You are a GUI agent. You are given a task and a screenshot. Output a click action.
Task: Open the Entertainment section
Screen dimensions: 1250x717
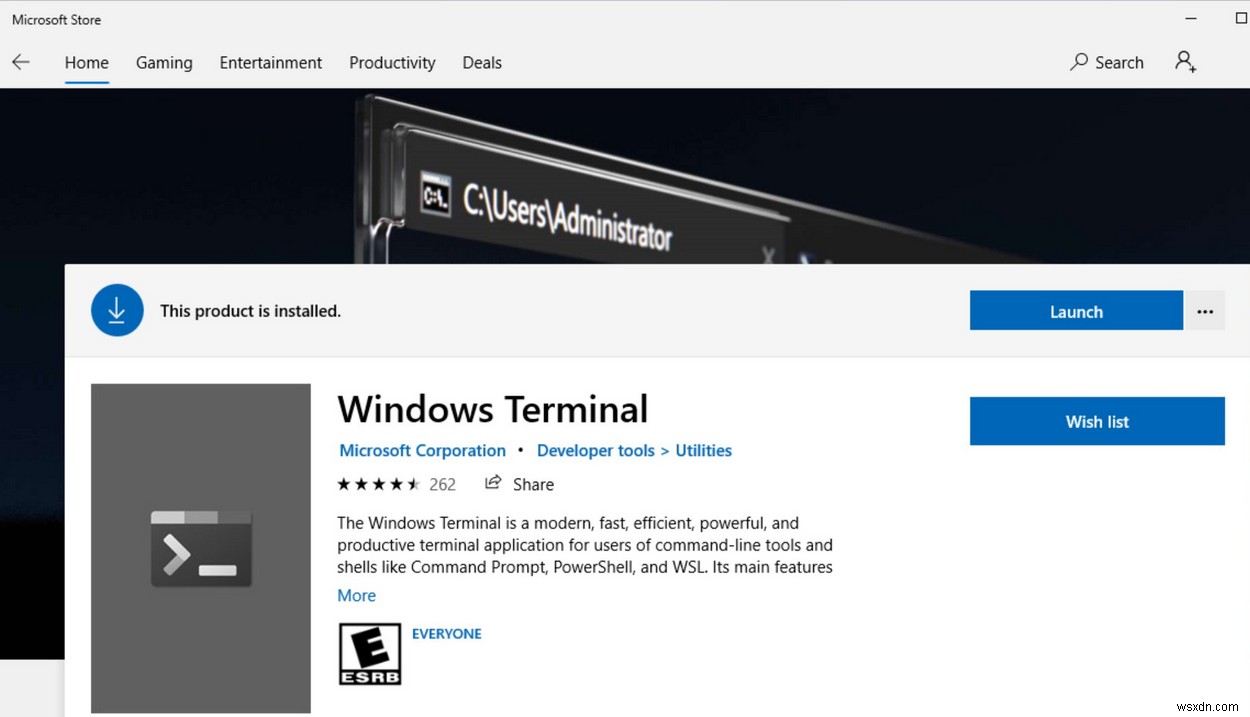(270, 62)
